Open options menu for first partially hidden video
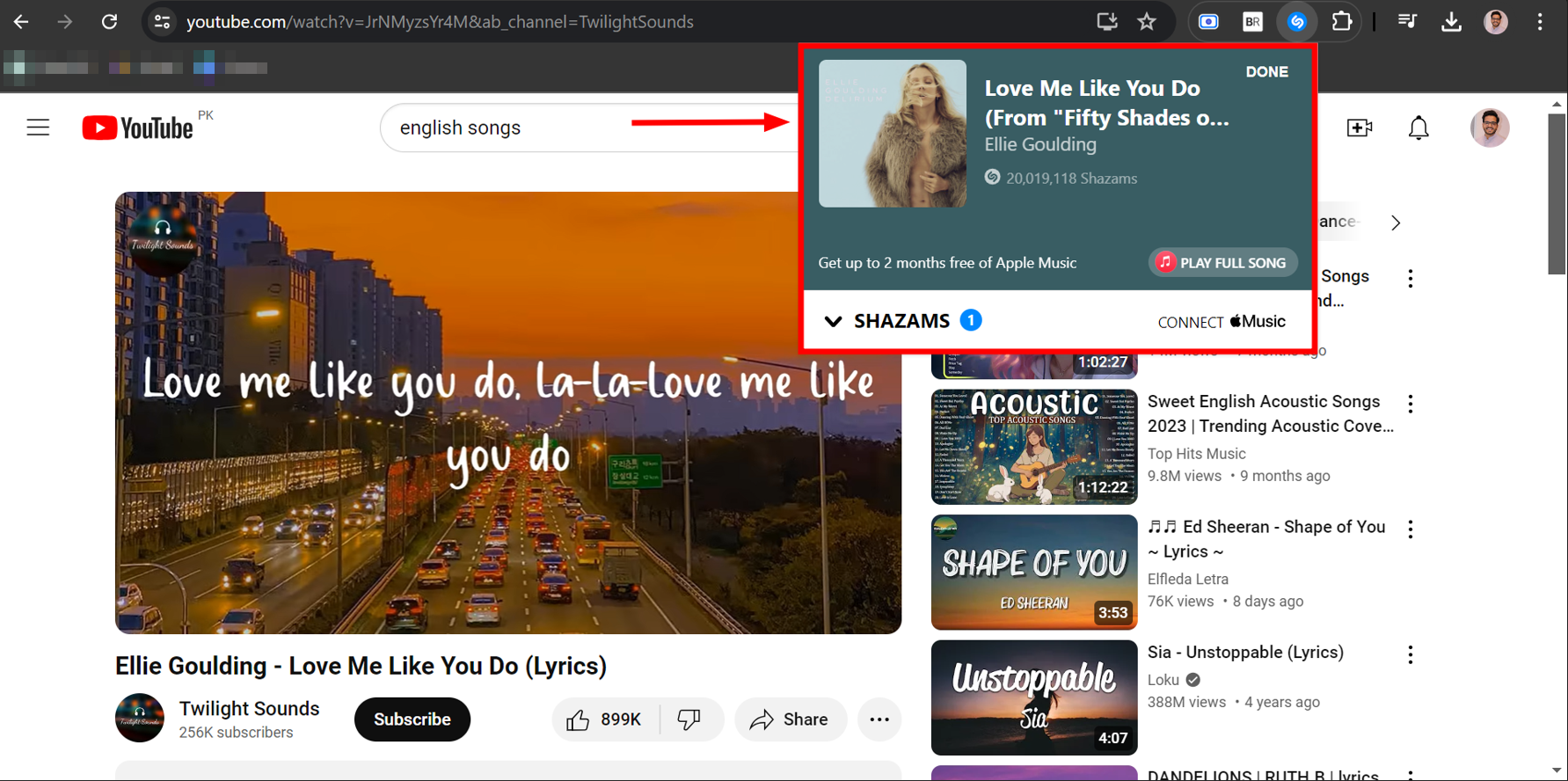Screen dimensions: 1568x781 (1411, 279)
